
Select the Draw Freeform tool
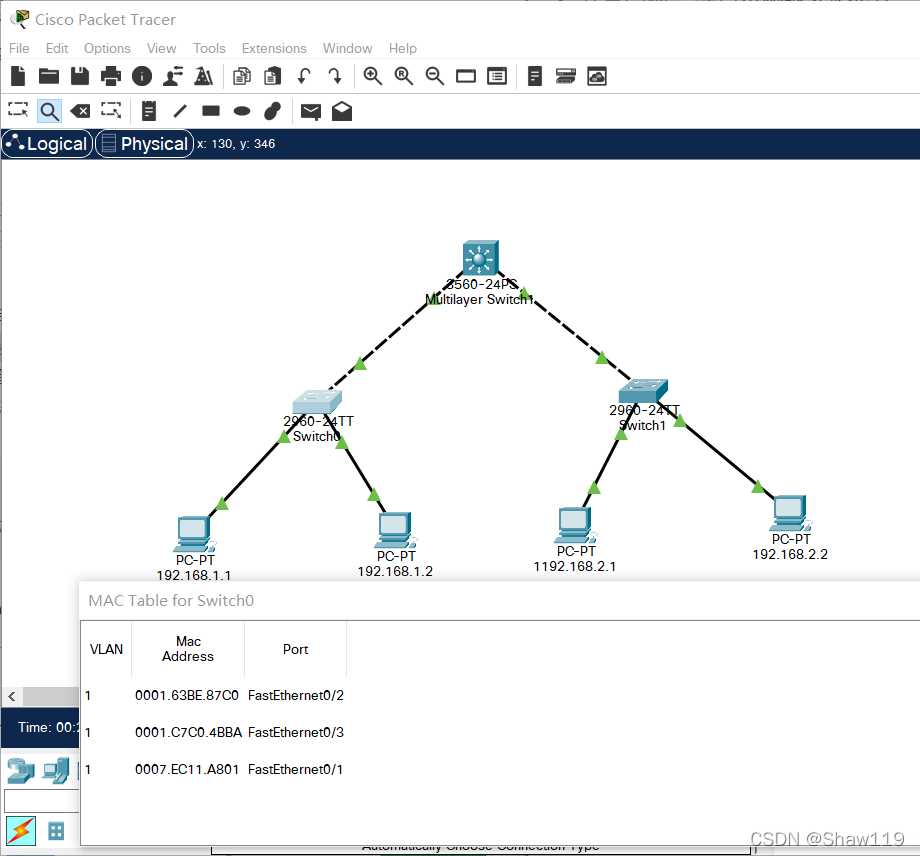pos(272,111)
